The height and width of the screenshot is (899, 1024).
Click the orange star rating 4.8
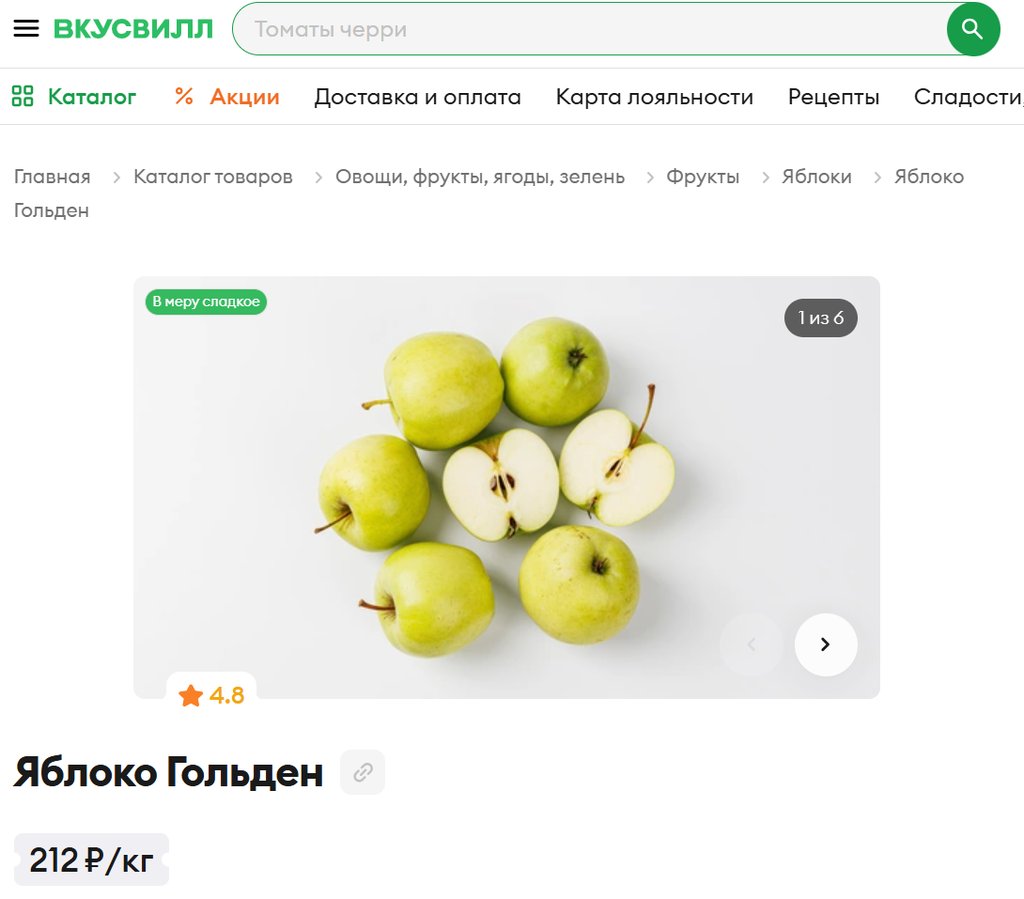point(211,695)
